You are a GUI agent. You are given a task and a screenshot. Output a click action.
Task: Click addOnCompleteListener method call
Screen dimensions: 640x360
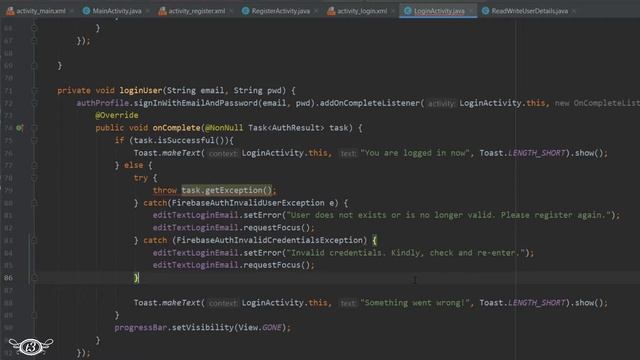tap(369, 103)
